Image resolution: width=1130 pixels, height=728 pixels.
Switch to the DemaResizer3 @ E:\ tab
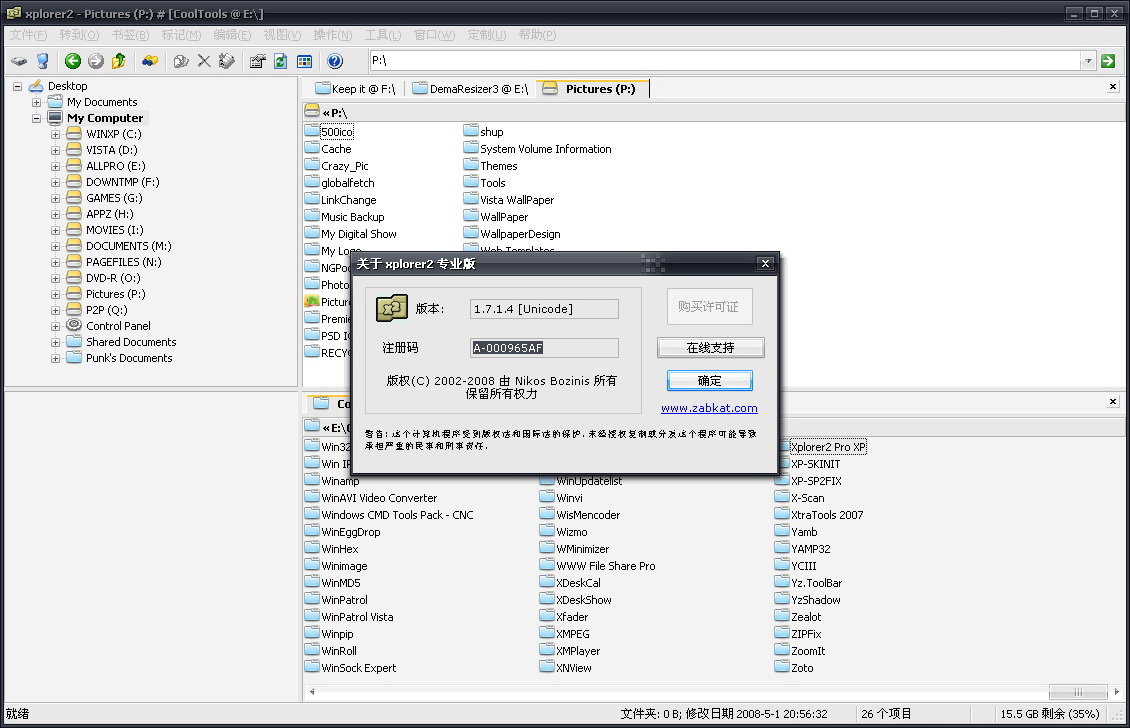tap(470, 89)
